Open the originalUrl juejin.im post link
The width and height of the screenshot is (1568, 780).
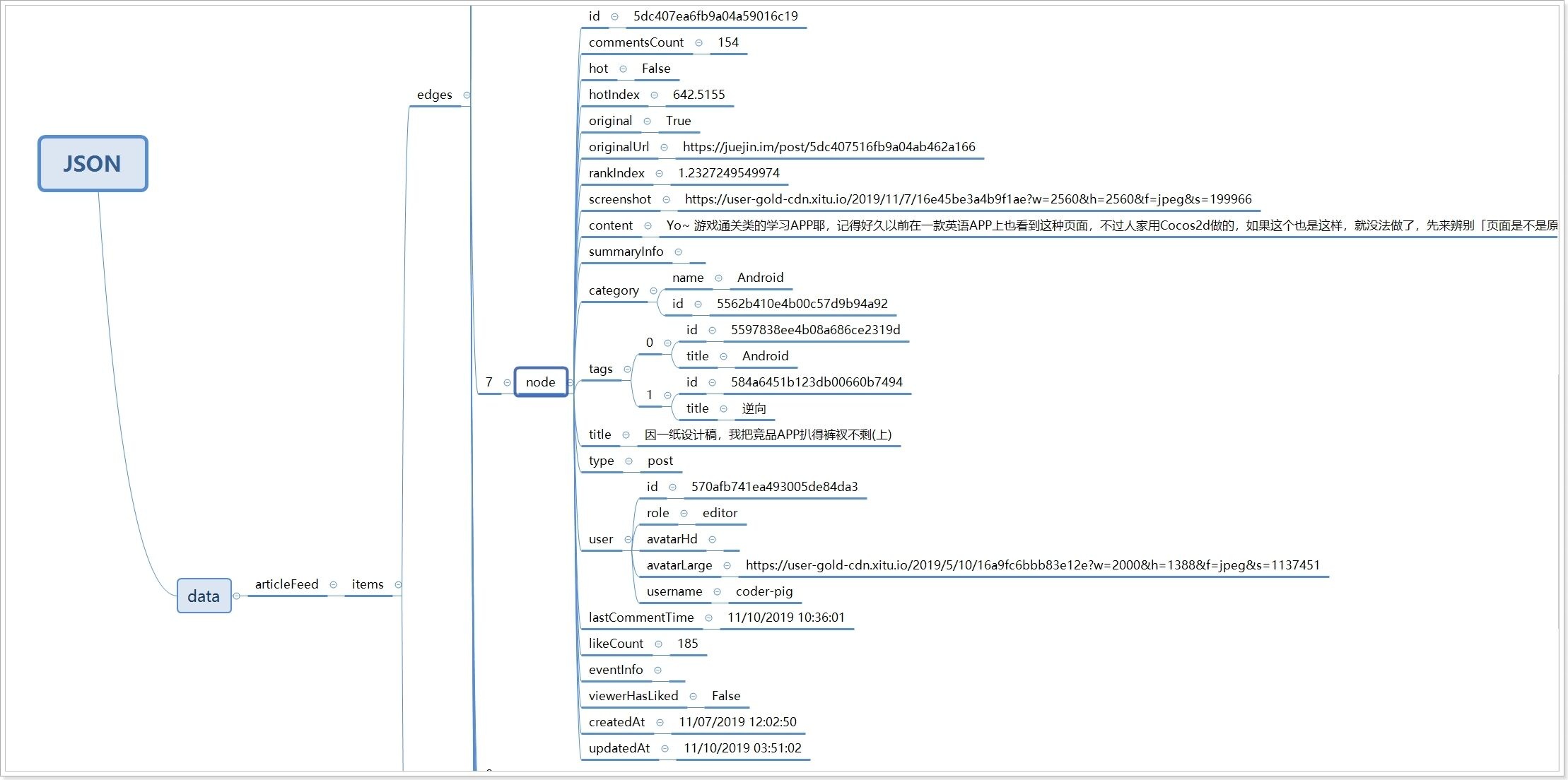point(829,148)
